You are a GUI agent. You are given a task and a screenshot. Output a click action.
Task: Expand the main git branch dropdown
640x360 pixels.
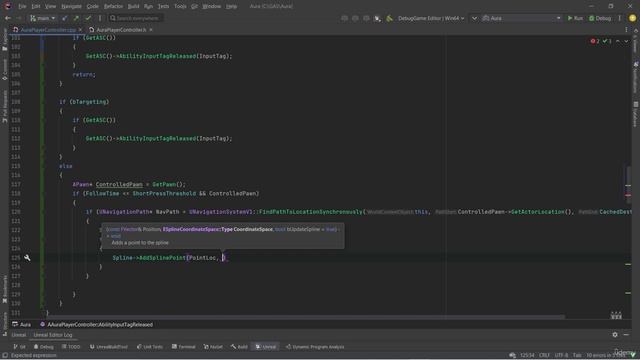(x=43, y=18)
